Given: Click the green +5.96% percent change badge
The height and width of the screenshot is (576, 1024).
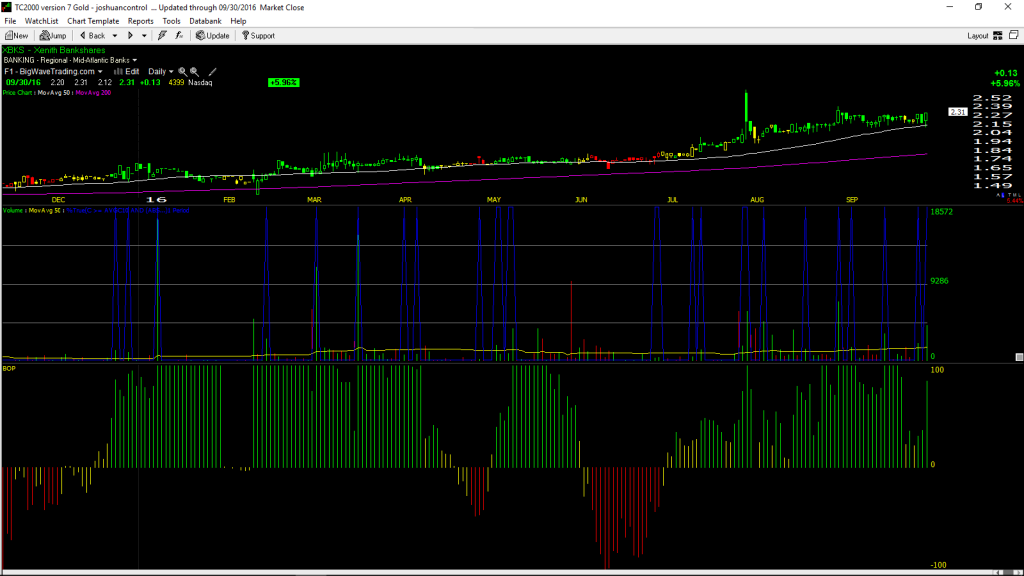Looking at the screenshot, I should [x=283, y=82].
